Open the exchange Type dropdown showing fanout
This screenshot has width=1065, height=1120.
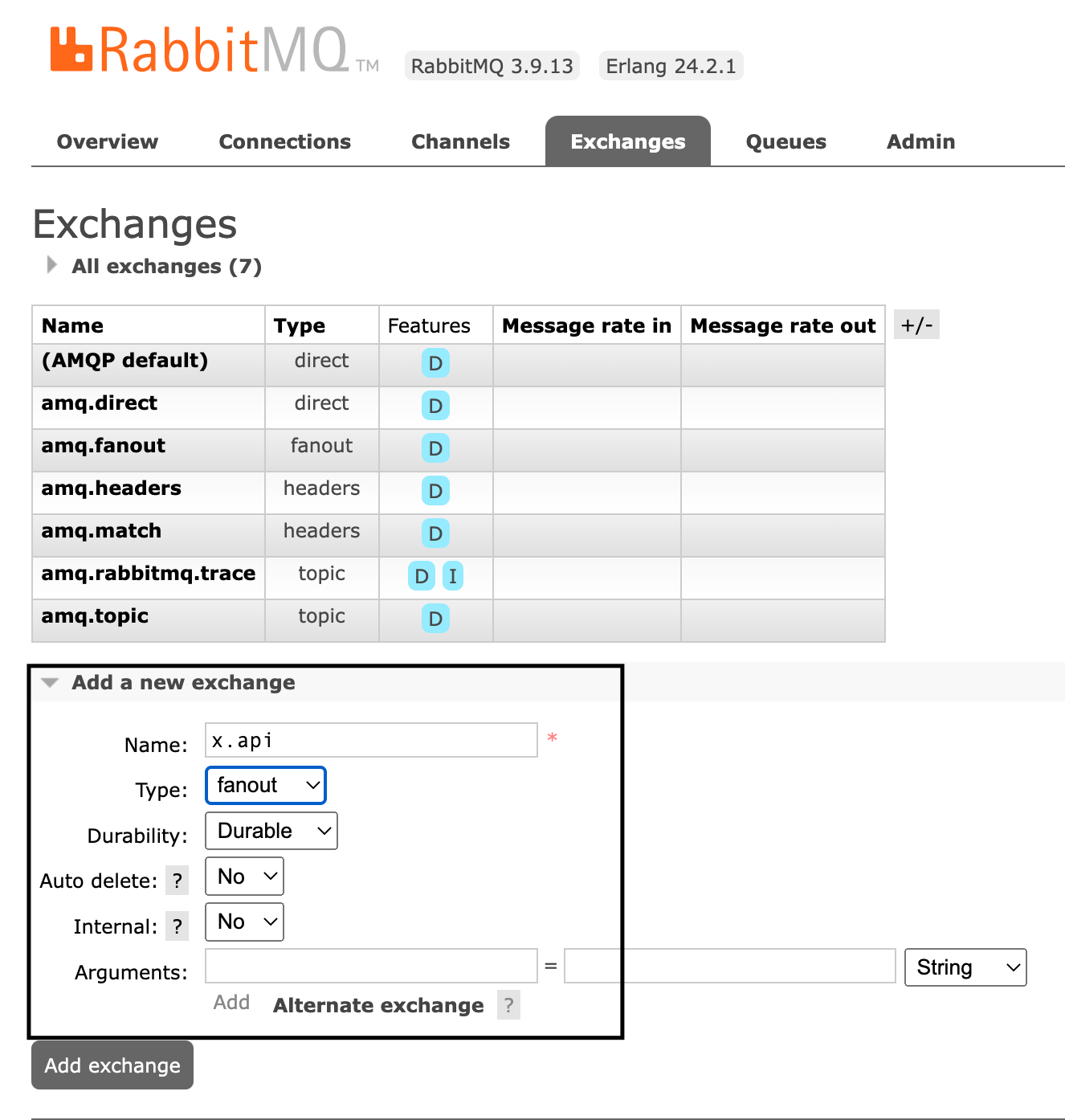[265, 785]
